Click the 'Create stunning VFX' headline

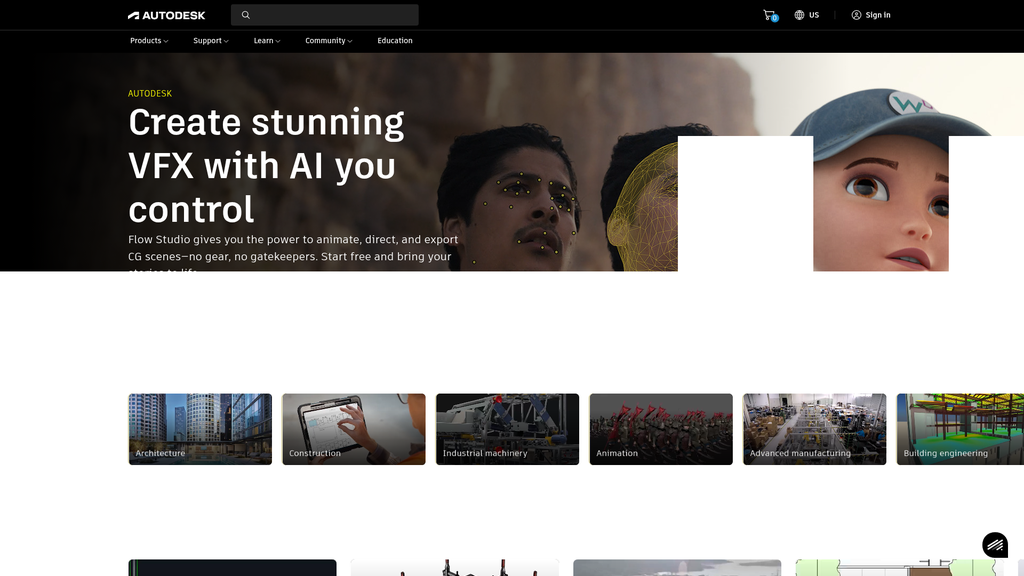coord(266,166)
